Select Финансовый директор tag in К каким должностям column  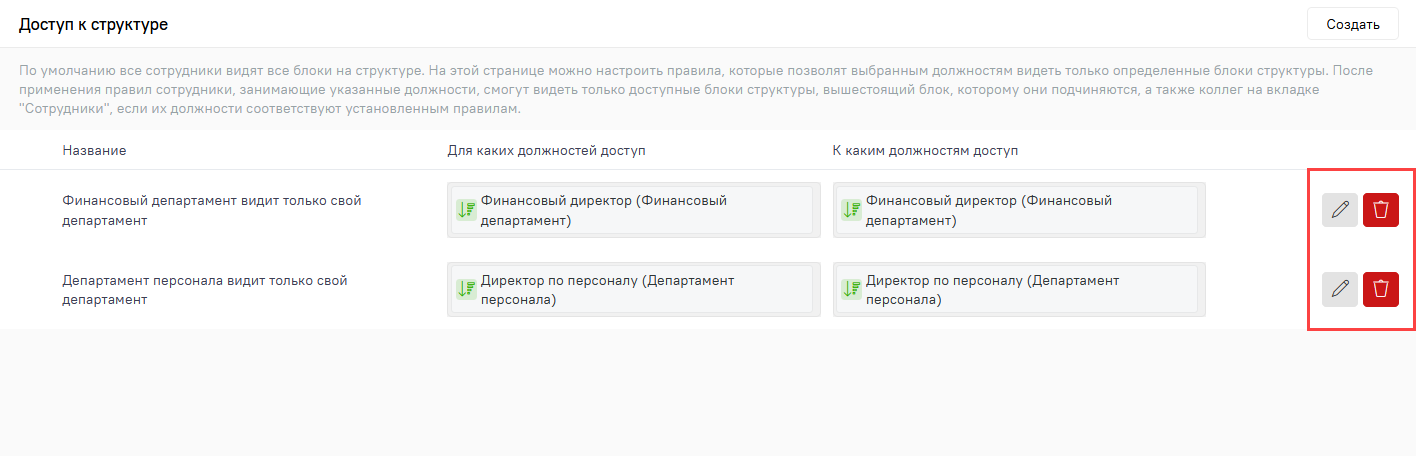[x=1017, y=210]
